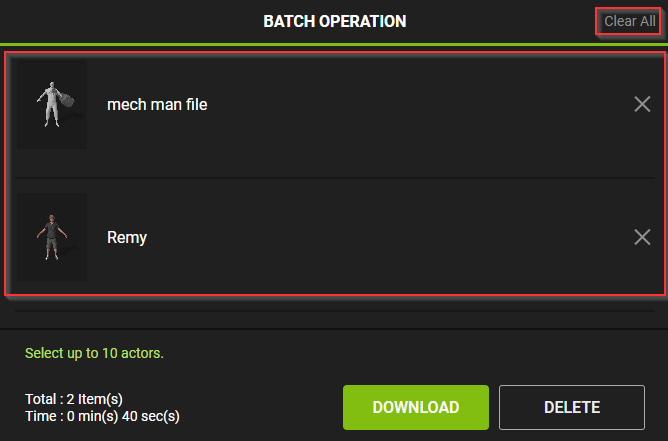Click the "Time : 0 min(s) 40 sec(s)" label

[102, 415]
